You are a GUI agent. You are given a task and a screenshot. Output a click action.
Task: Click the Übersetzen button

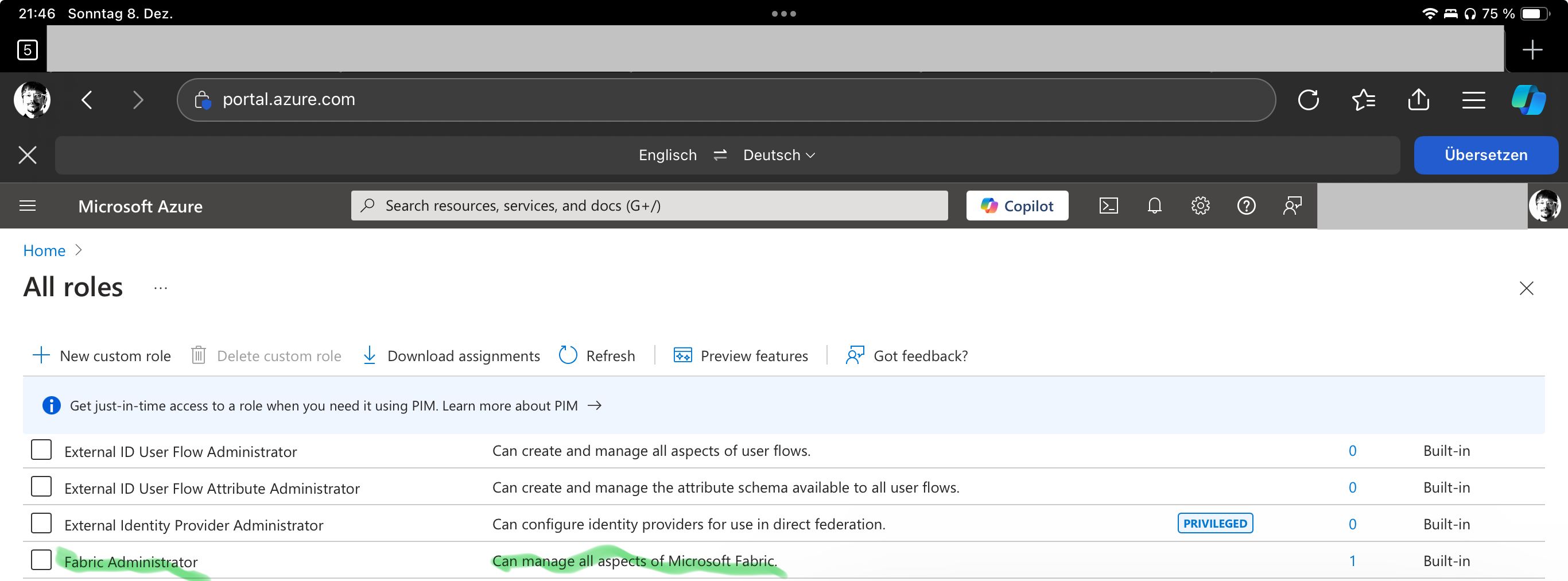coord(1485,154)
